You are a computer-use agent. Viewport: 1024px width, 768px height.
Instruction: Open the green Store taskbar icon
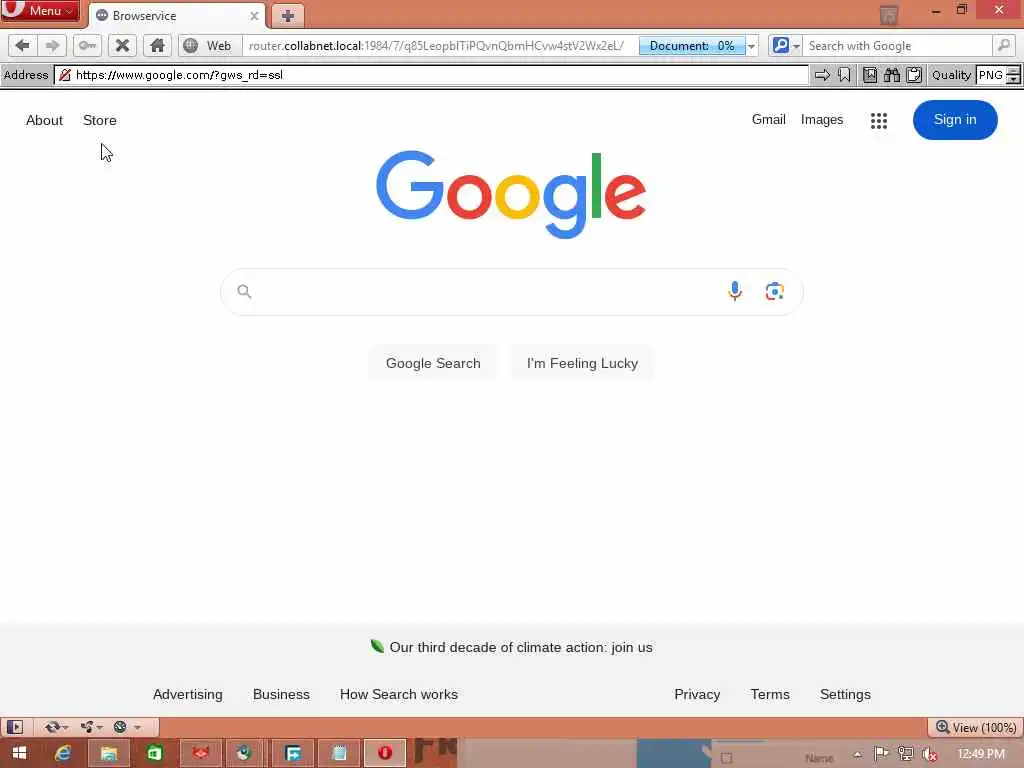[x=154, y=754]
